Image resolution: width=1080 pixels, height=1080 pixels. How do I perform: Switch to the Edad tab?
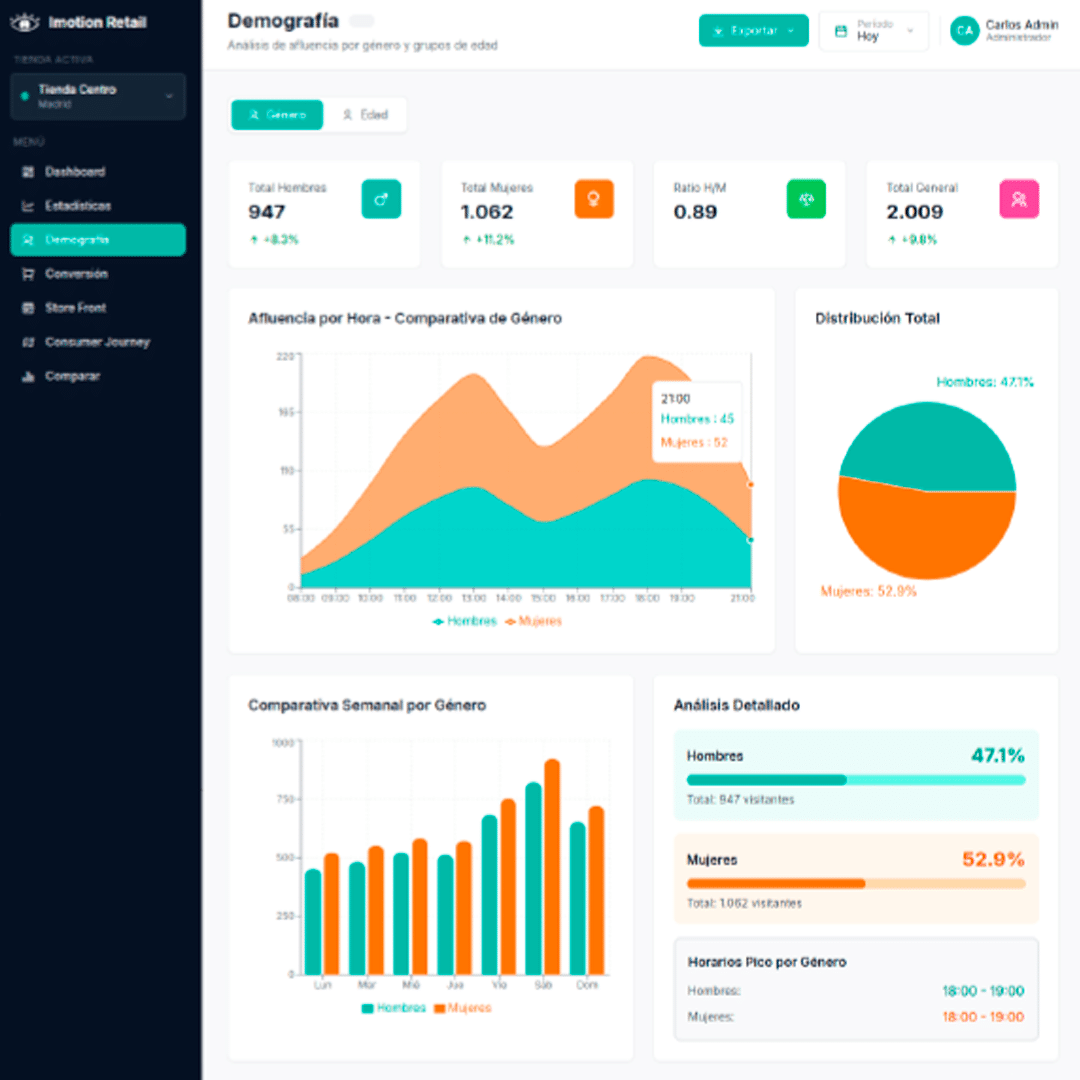(x=365, y=115)
